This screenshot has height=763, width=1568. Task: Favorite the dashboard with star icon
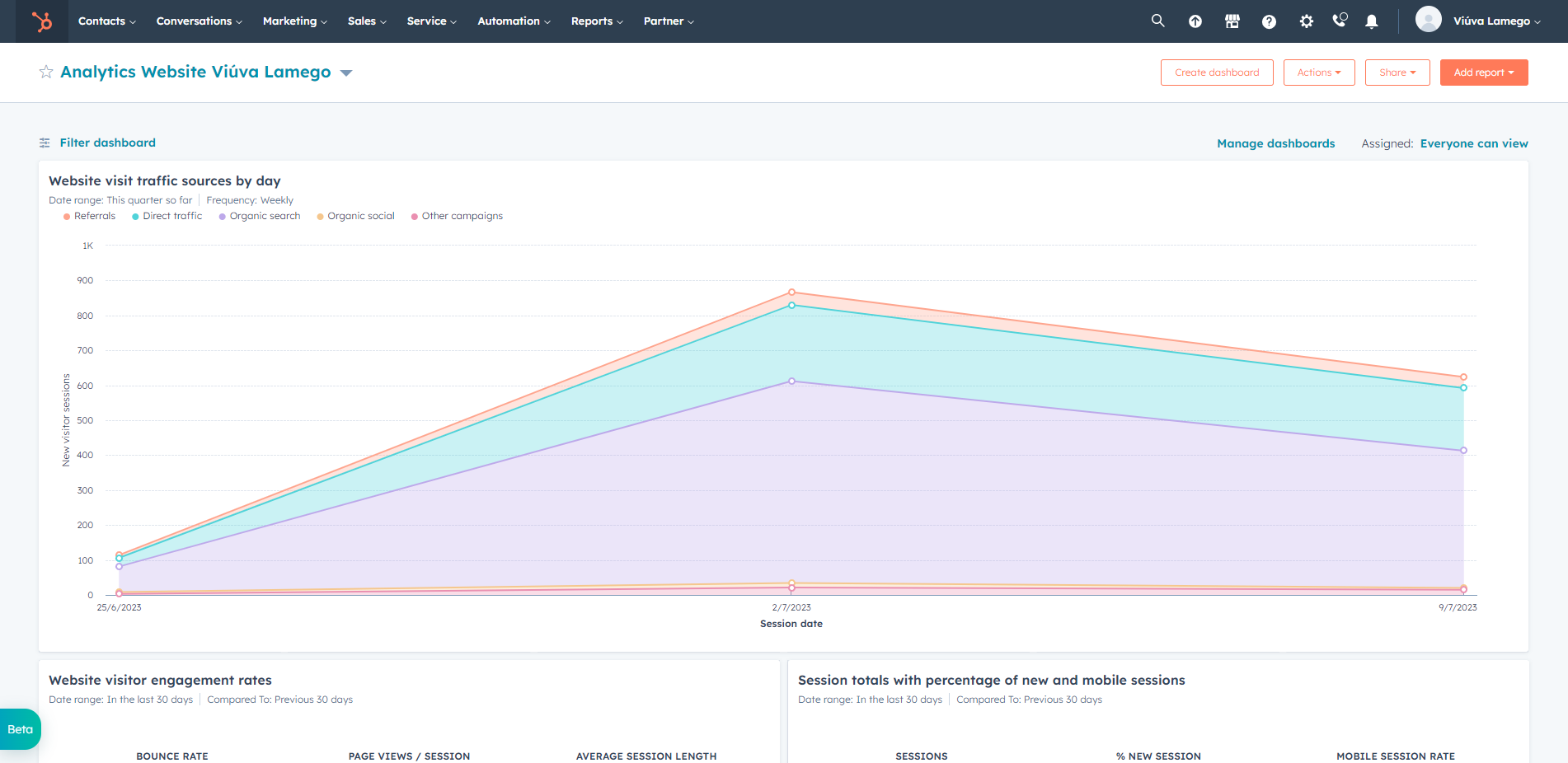click(x=46, y=73)
